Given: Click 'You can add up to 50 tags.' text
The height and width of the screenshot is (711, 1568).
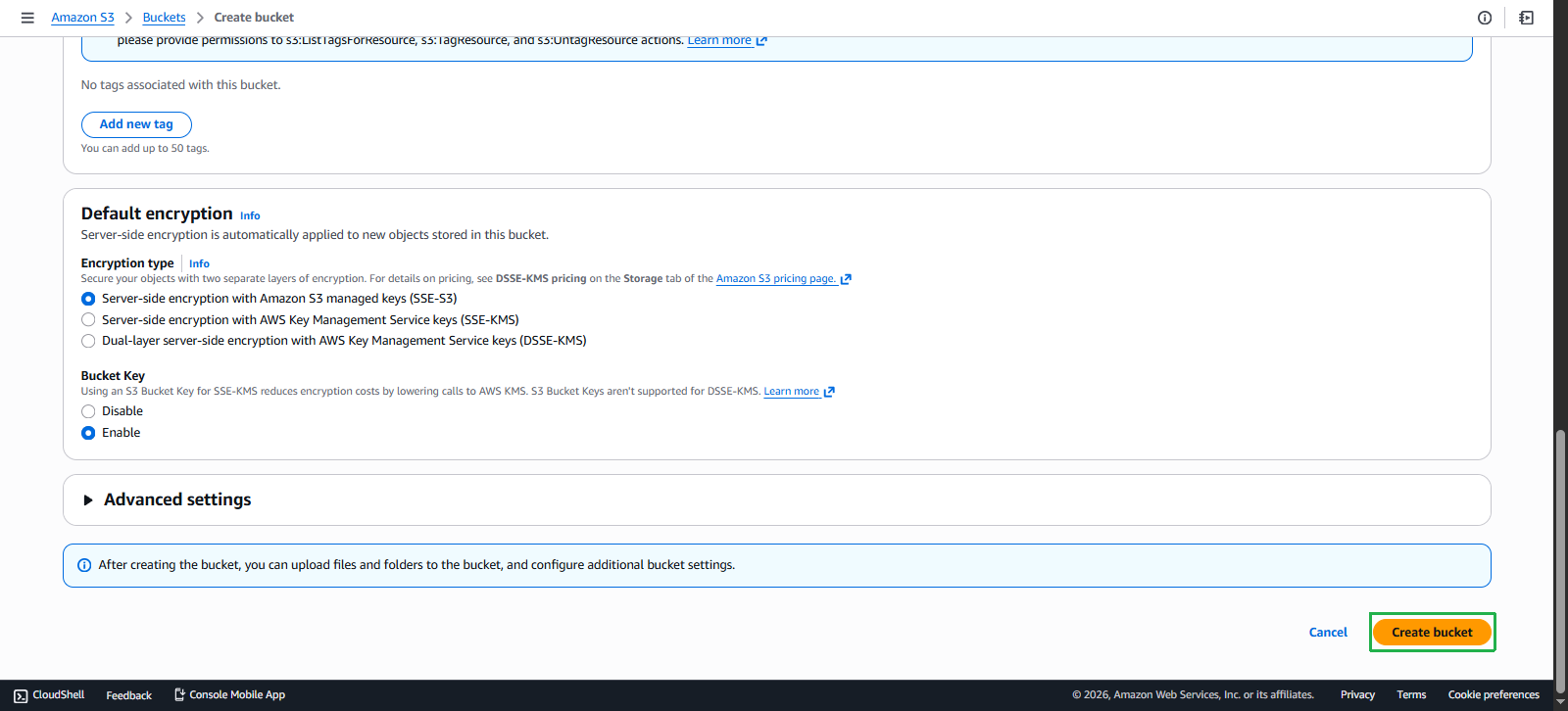Looking at the screenshot, I should 145,149.
